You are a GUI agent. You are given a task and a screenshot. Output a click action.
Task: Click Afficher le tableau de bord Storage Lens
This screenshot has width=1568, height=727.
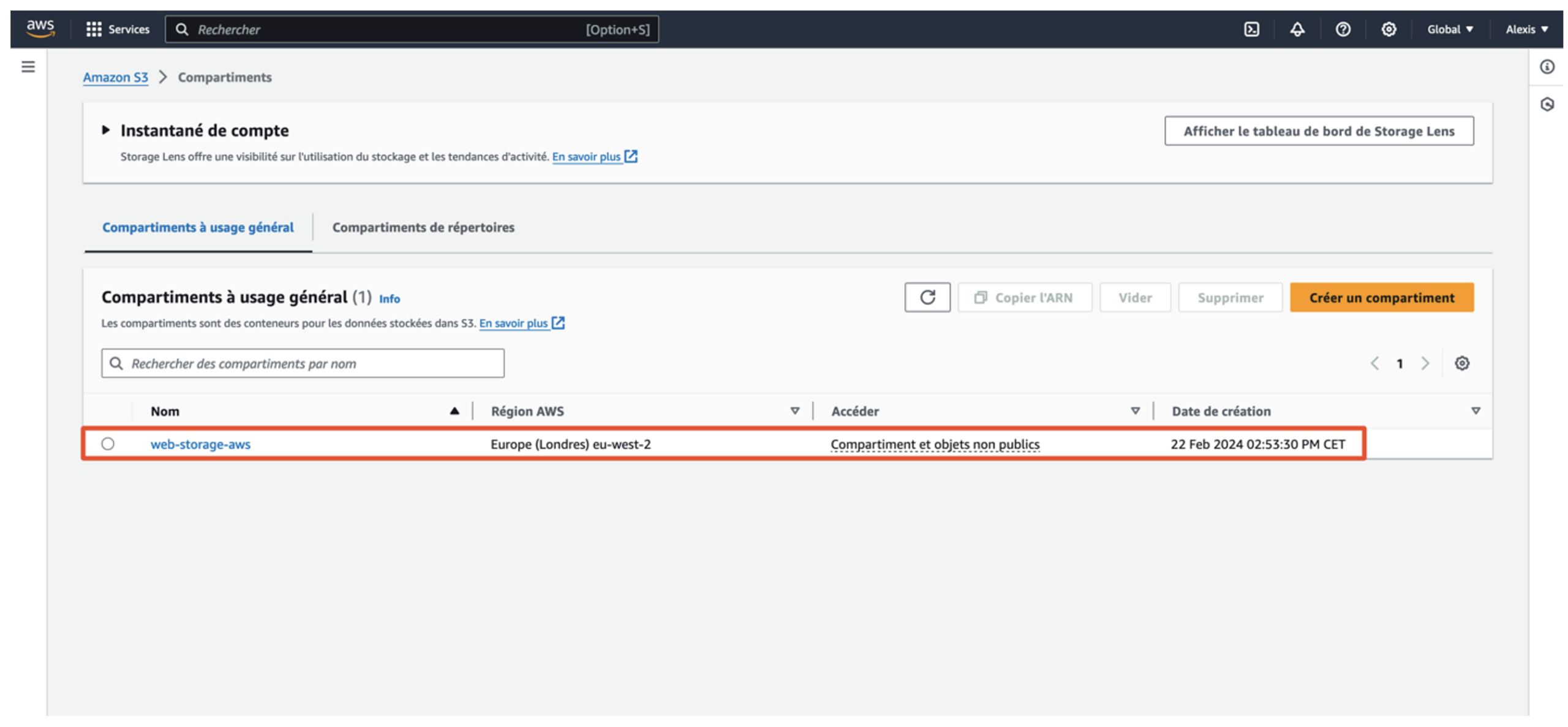click(x=1318, y=131)
